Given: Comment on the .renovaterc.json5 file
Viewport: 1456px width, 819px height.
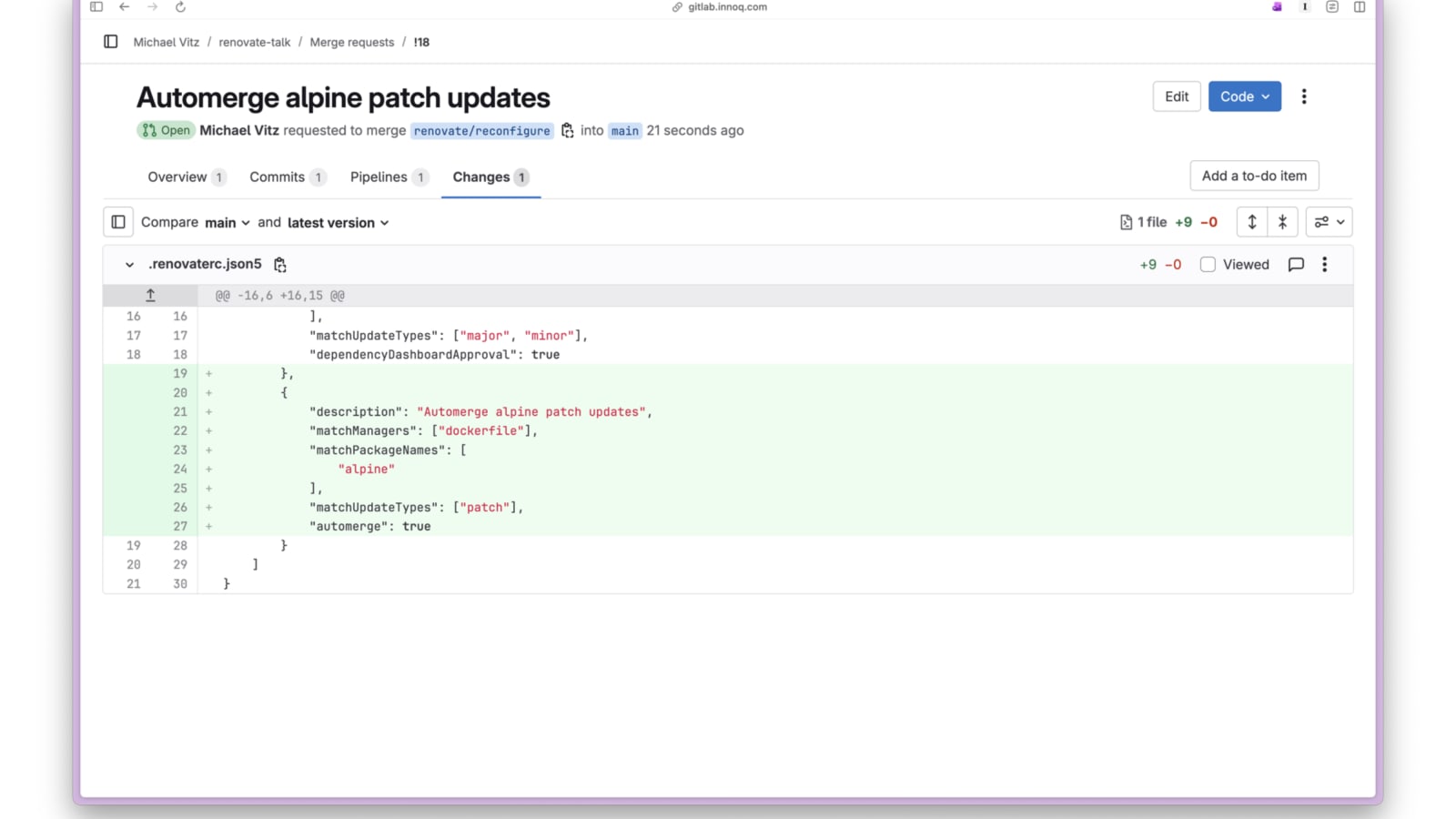Looking at the screenshot, I should pos(1296,265).
